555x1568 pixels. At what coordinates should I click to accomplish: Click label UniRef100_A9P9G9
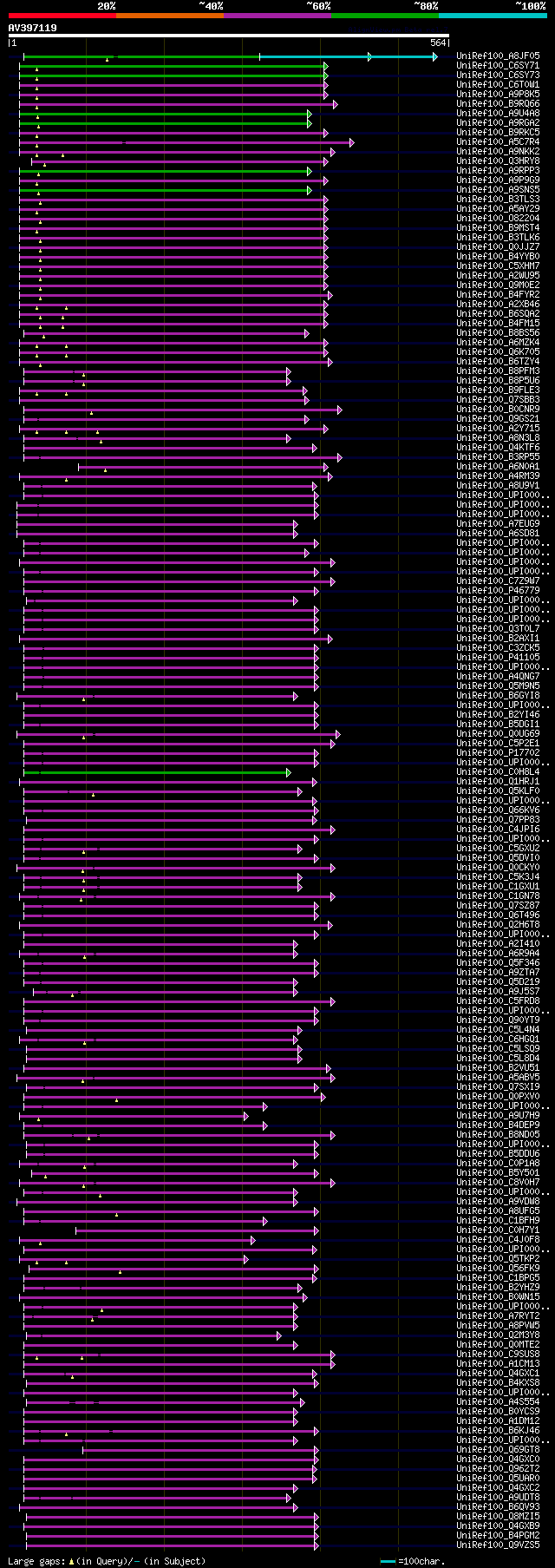[498, 180]
